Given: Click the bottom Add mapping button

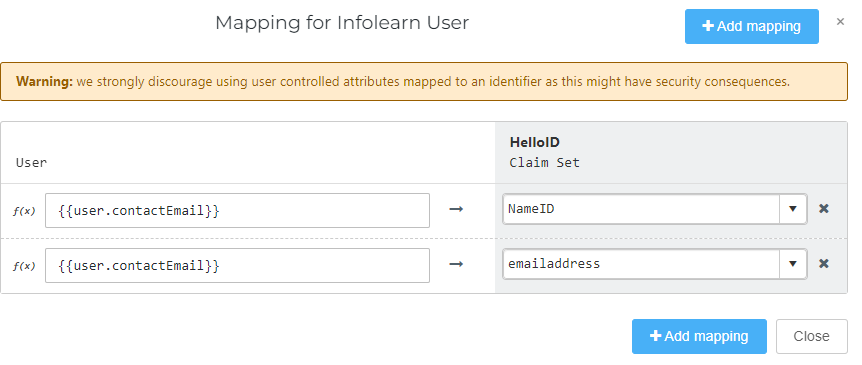Looking at the screenshot, I should pos(699,336).
